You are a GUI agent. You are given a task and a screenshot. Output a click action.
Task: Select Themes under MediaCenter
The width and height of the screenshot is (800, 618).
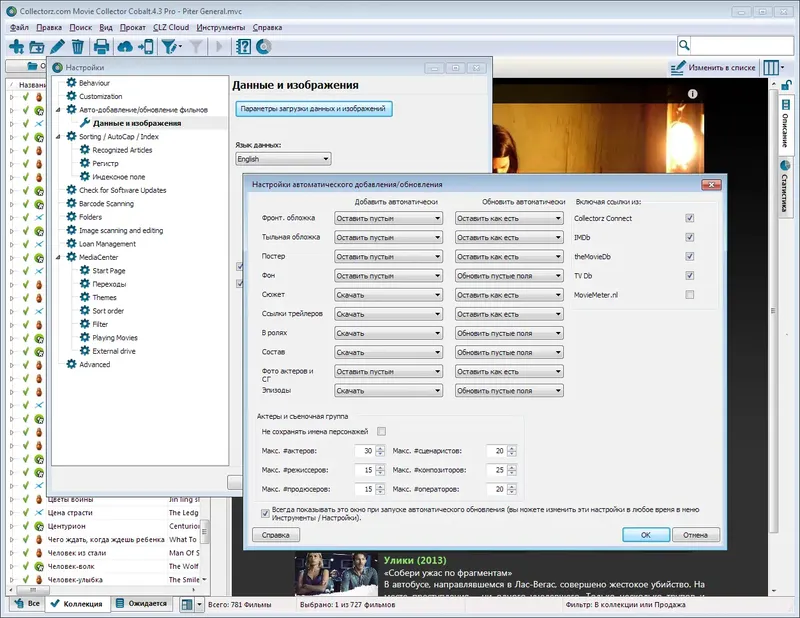click(104, 297)
